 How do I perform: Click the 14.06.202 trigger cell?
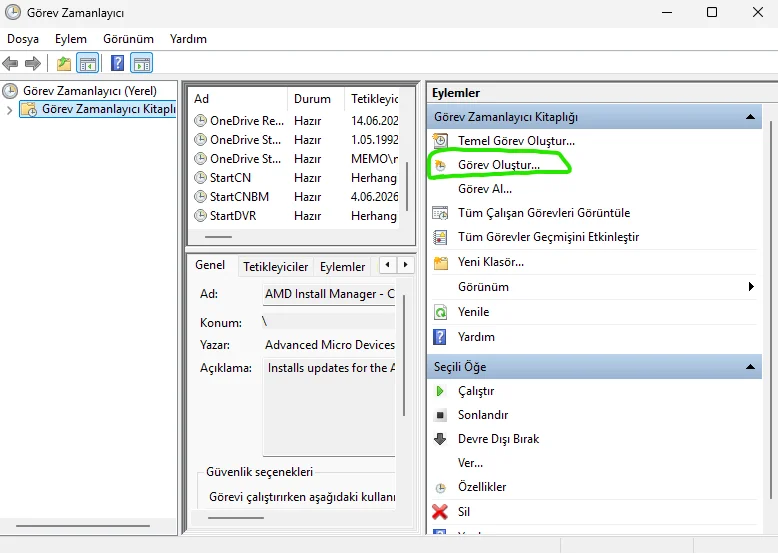375,121
